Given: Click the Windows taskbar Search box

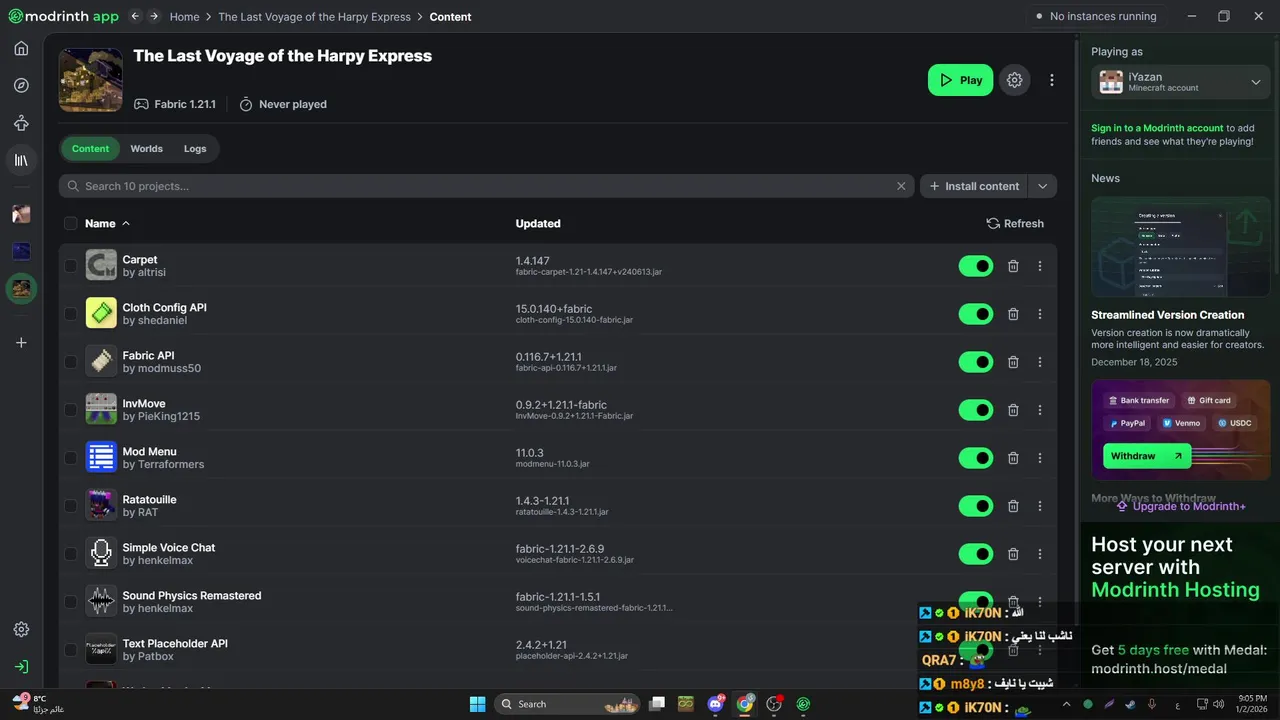Looking at the screenshot, I should click(569, 704).
